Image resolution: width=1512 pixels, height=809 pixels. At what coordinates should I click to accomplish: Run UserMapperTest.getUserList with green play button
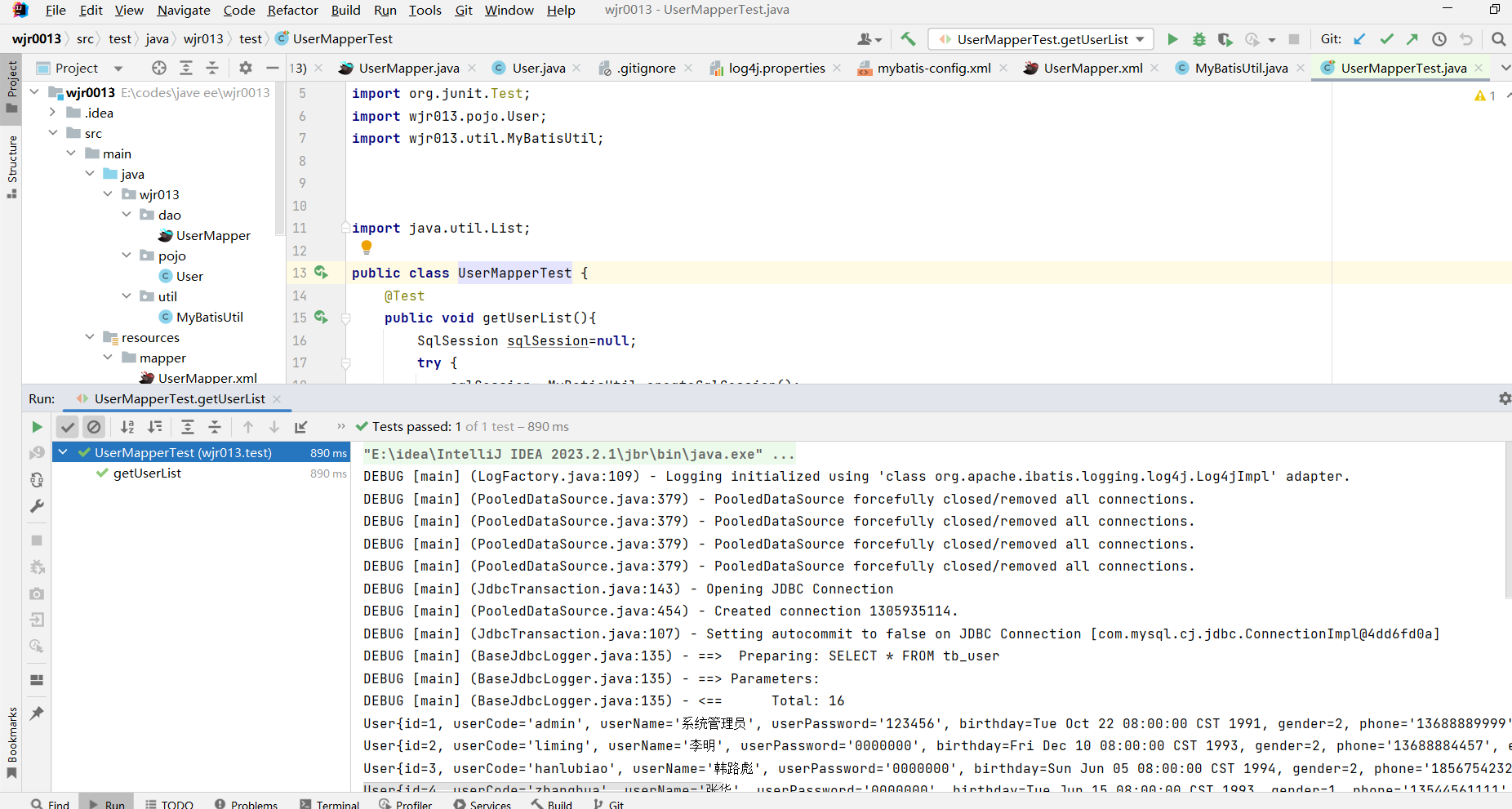1172,39
